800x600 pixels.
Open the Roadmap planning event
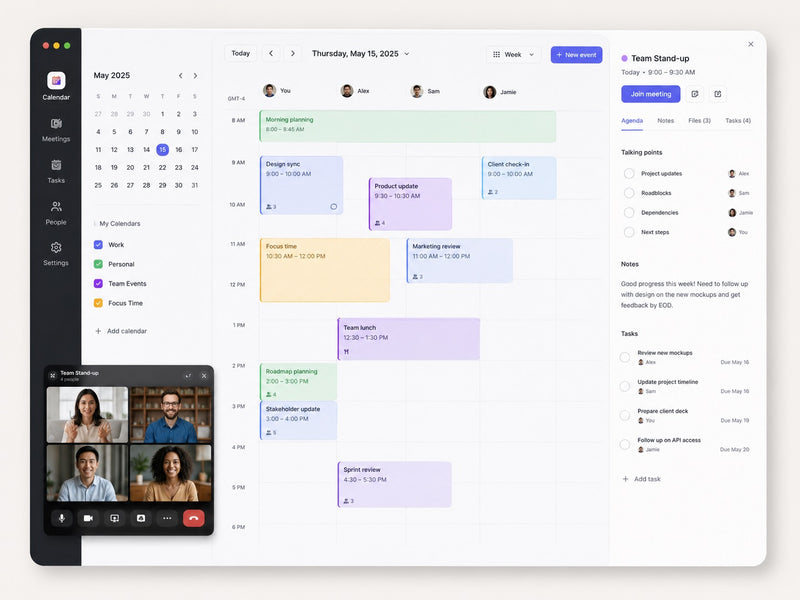[x=298, y=382]
